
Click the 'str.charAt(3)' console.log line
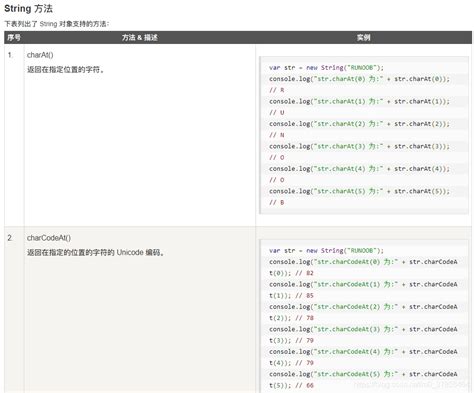click(x=359, y=146)
